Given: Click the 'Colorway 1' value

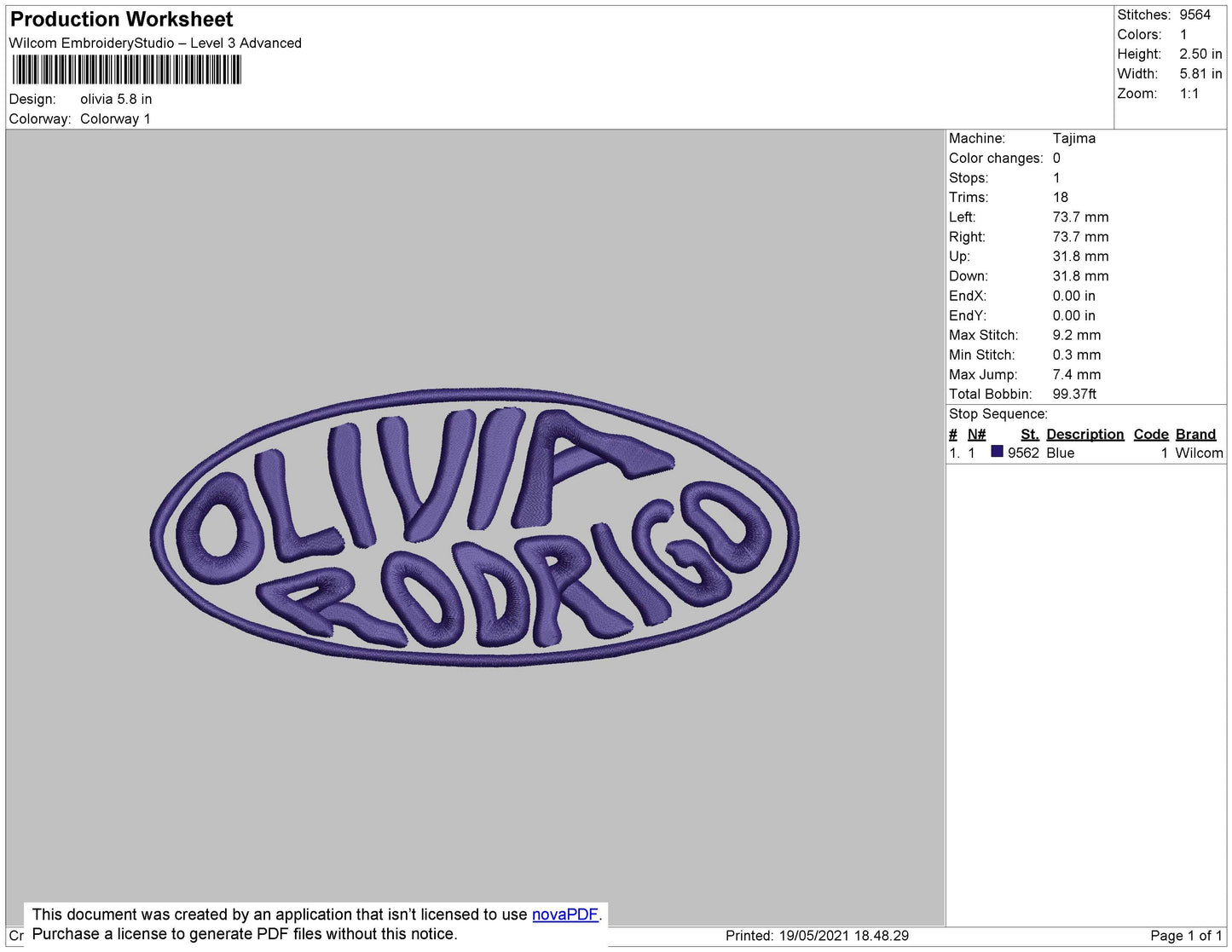Looking at the screenshot, I should tap(115, 118).
